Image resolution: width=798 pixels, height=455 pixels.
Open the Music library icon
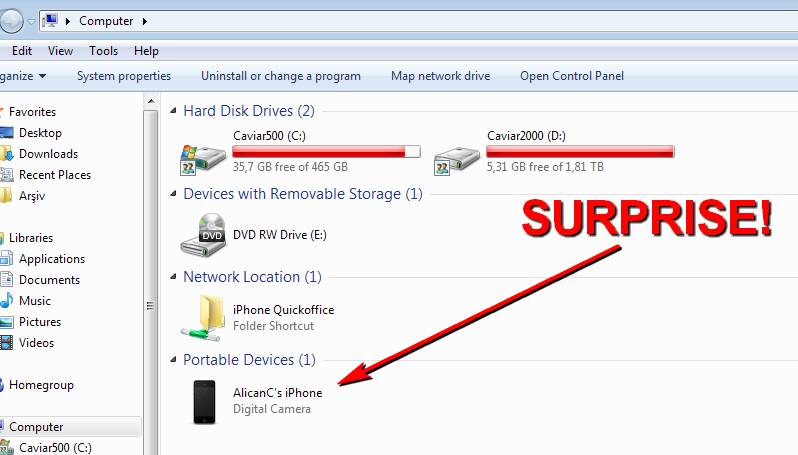coord(7,301)
